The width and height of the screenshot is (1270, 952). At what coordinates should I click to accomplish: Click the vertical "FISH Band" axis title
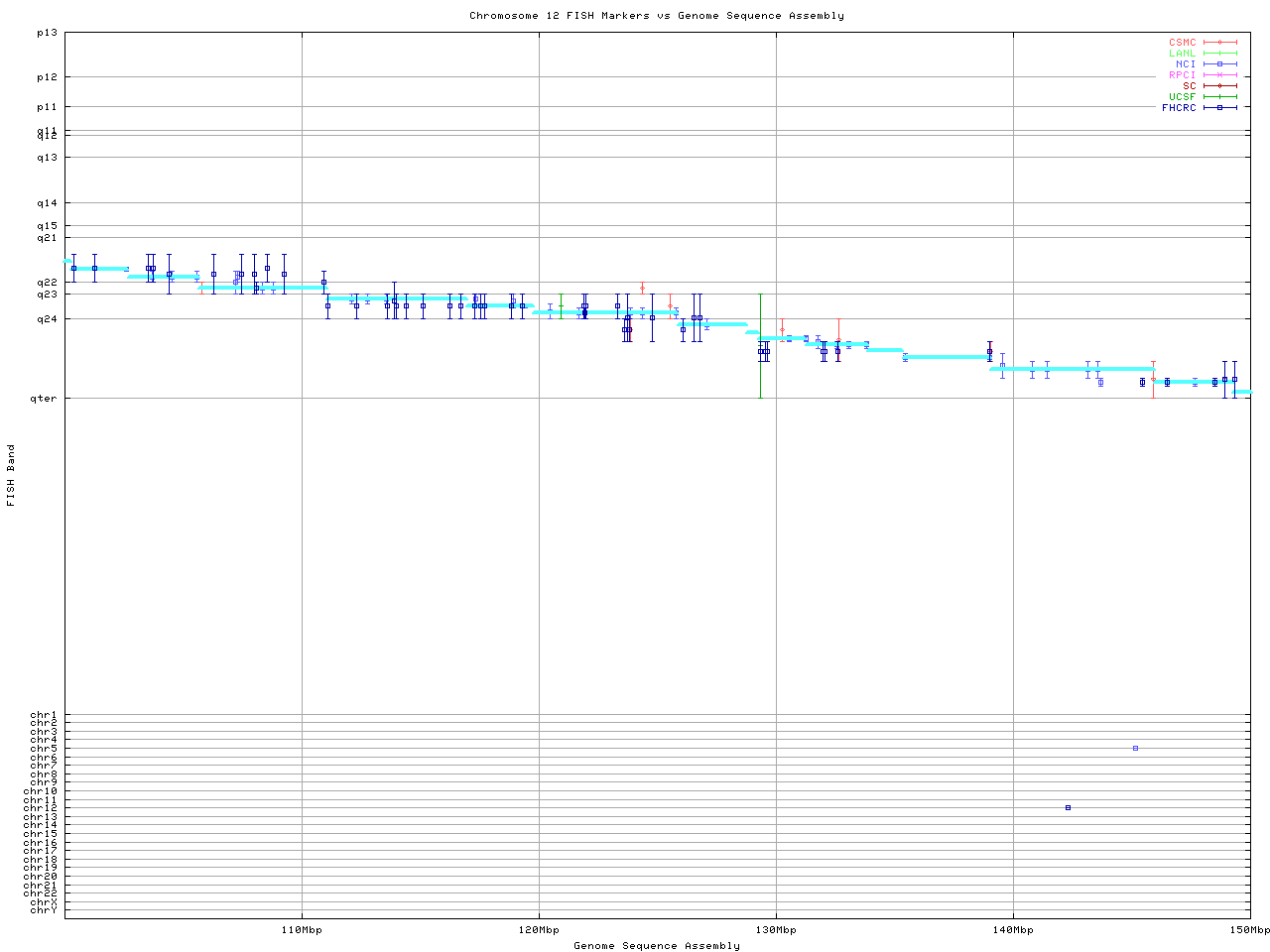click(12, 475)
